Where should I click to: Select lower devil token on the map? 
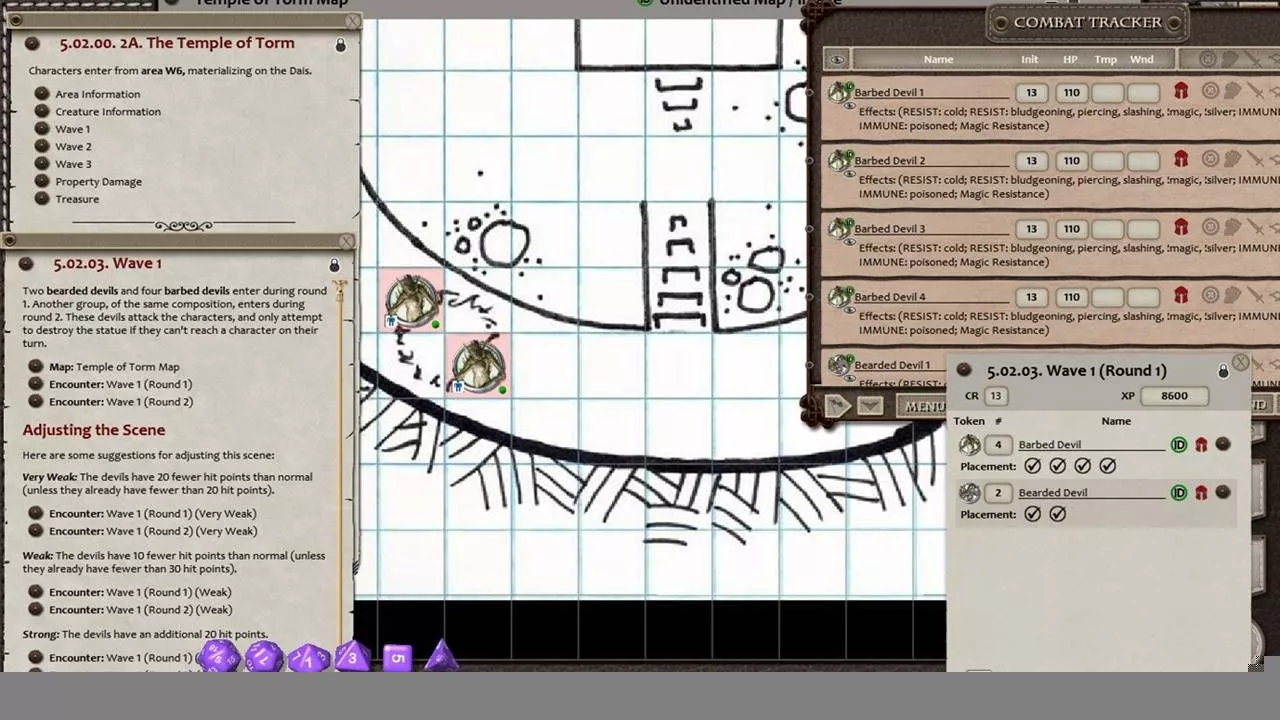coord(478,366)
